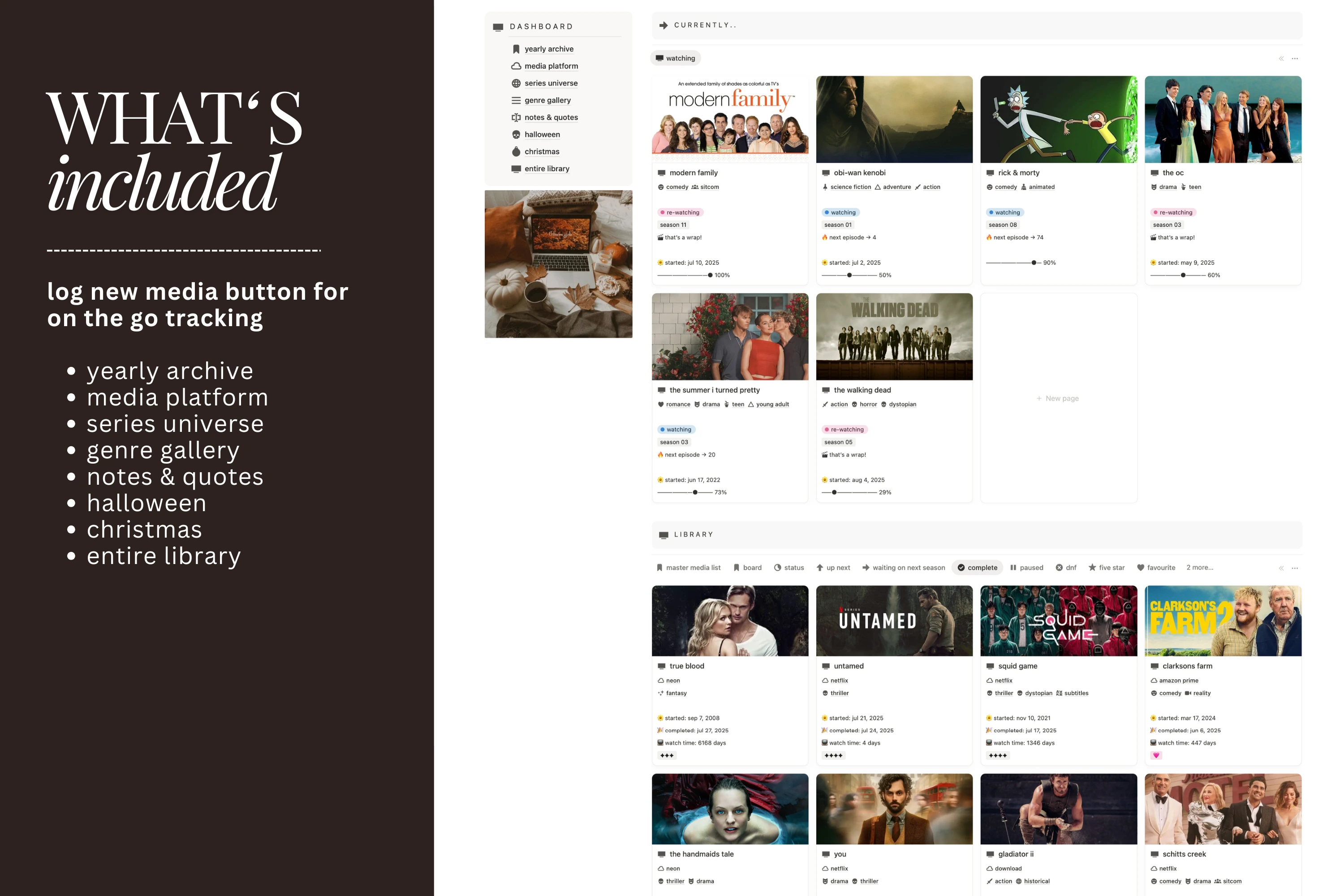
Task: Click the genre gallery list icon
Action: click(x=516, y=100)
